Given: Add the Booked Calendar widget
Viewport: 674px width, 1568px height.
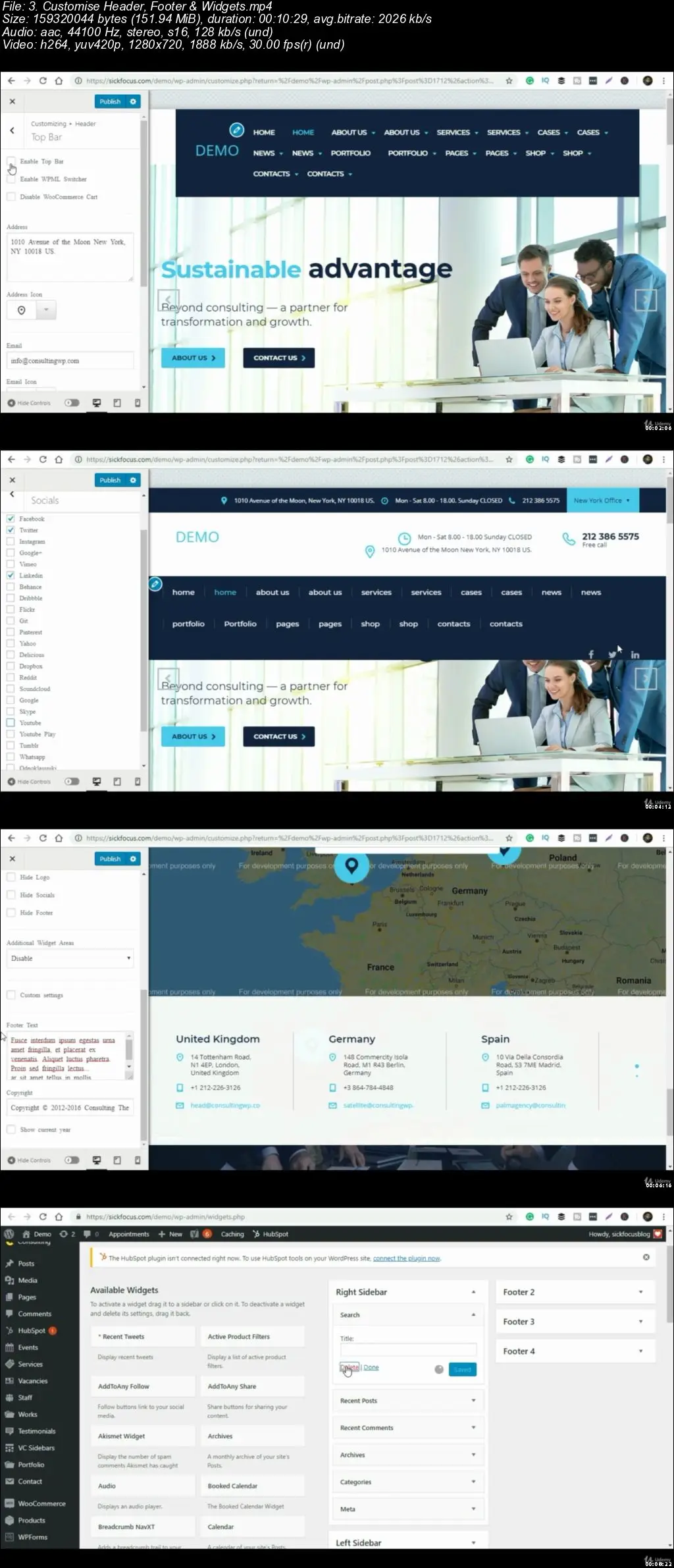Looking at the screenshot, I should (x=253, y=1486).
